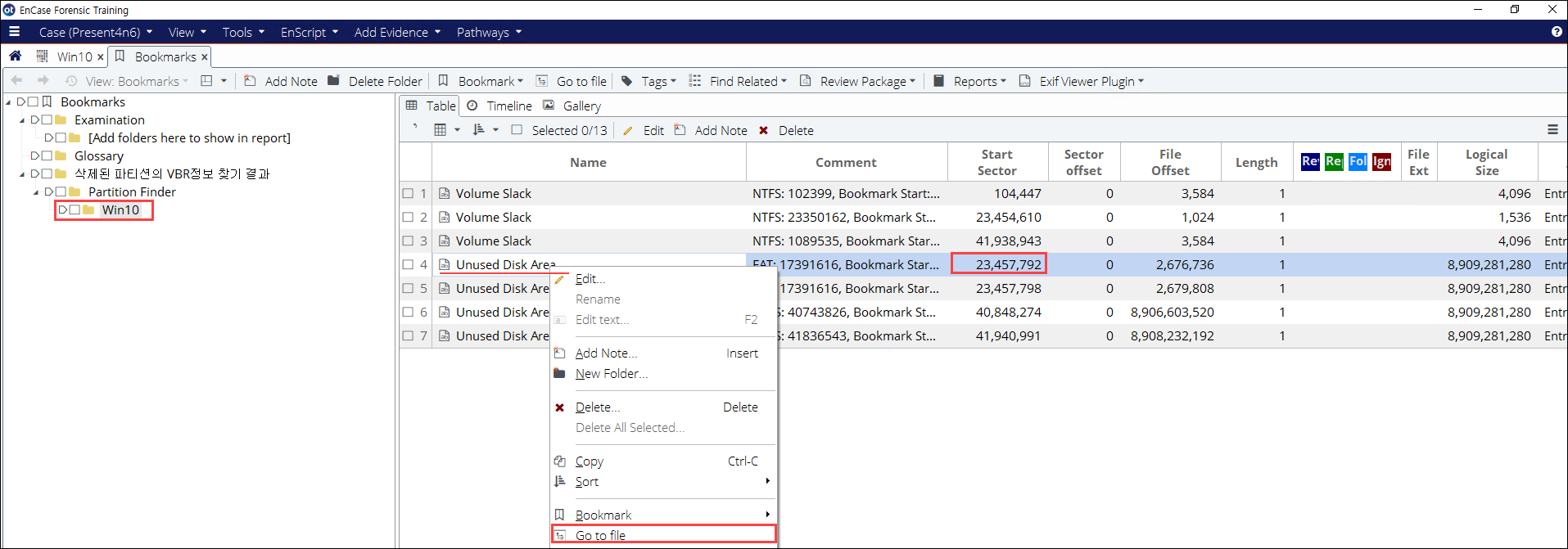Click the Home icon tab
Viewport: 1568px width, 549px height.
(15, 56)
